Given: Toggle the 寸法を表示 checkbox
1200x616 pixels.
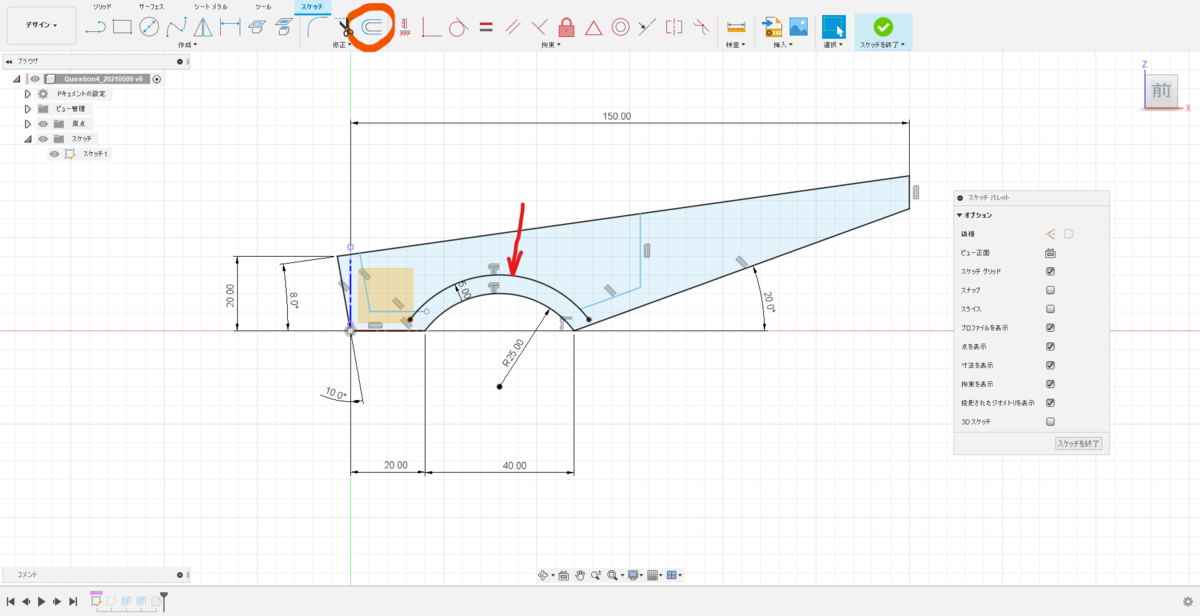Looking at the screenshot, I should coord(1050,365).
